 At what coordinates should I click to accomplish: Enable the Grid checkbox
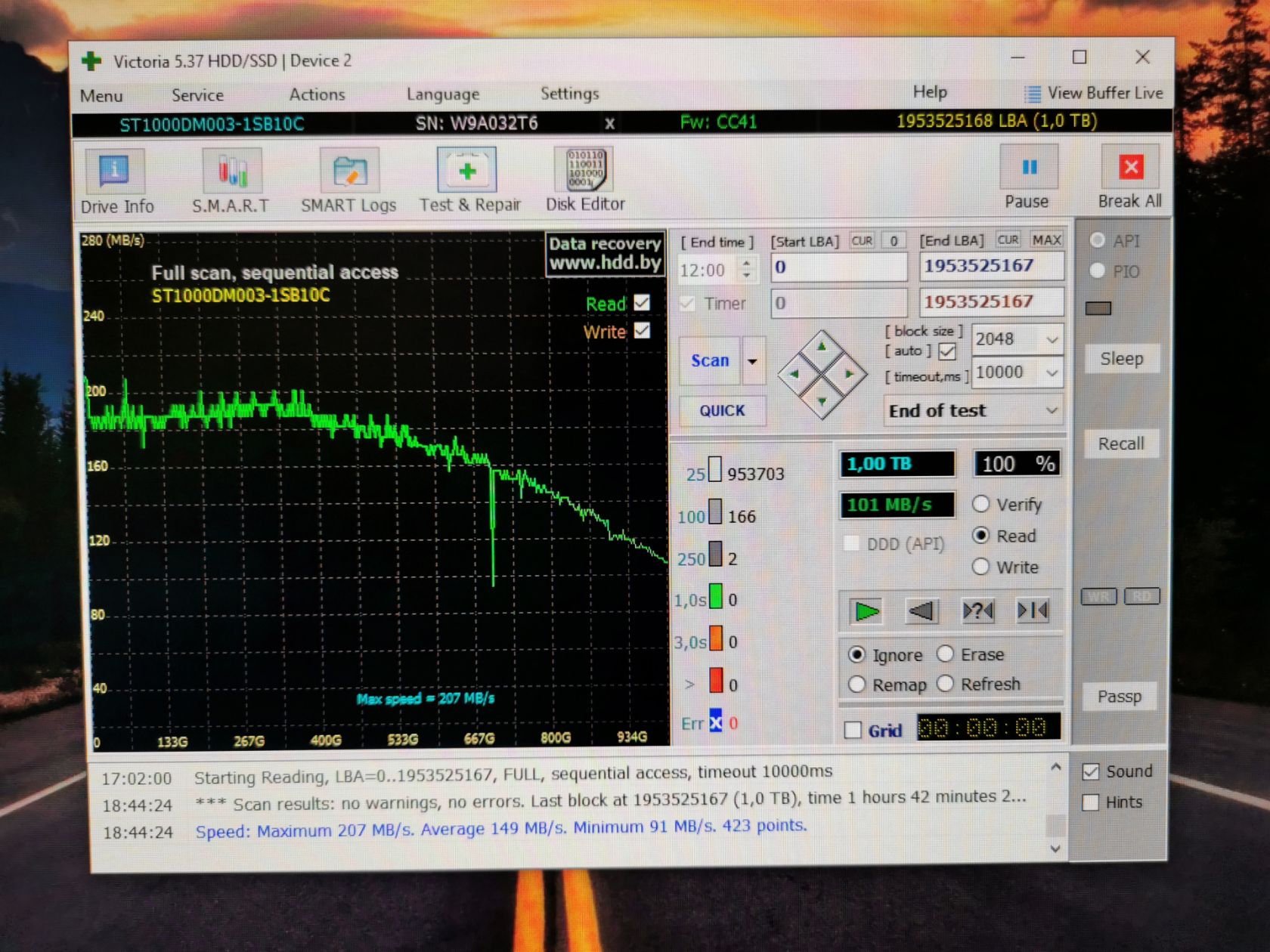point(853,730)
